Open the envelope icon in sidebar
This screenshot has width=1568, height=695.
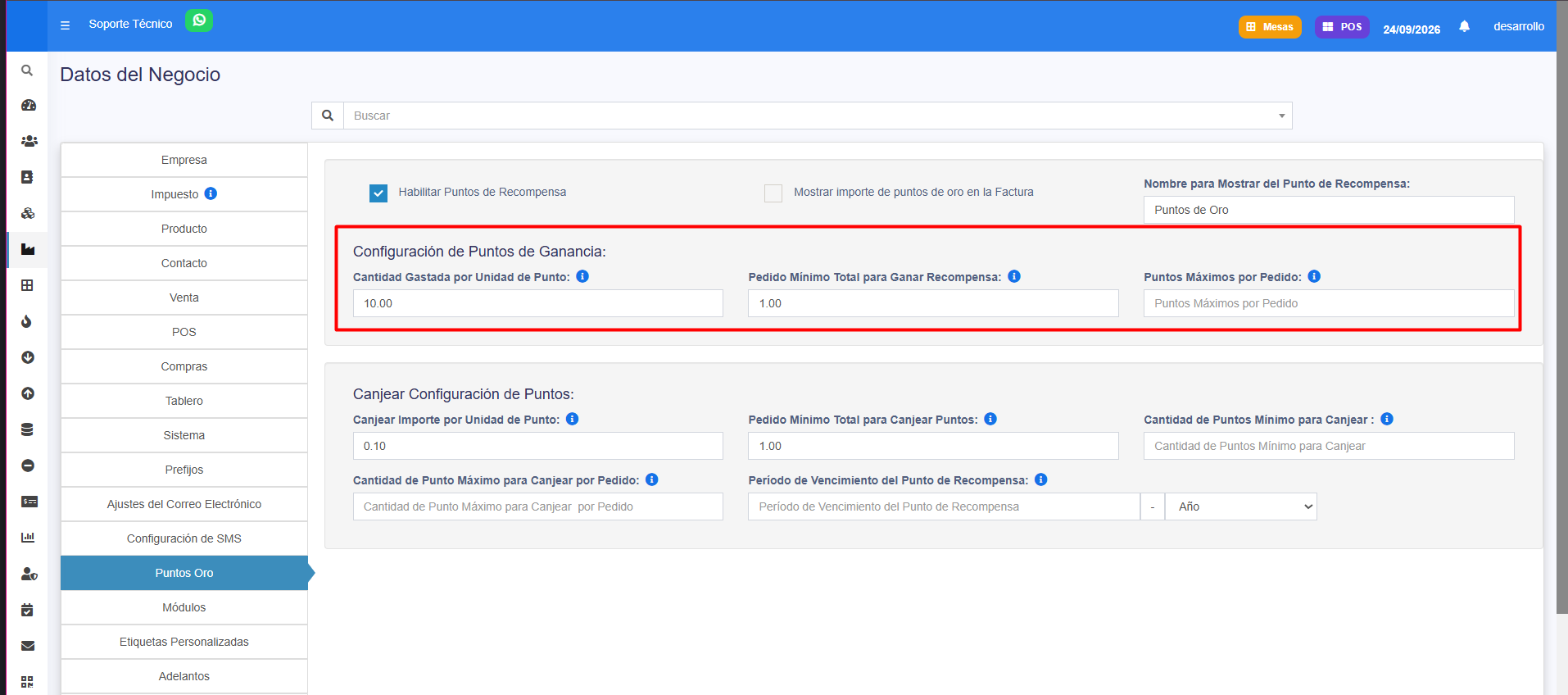28,646
